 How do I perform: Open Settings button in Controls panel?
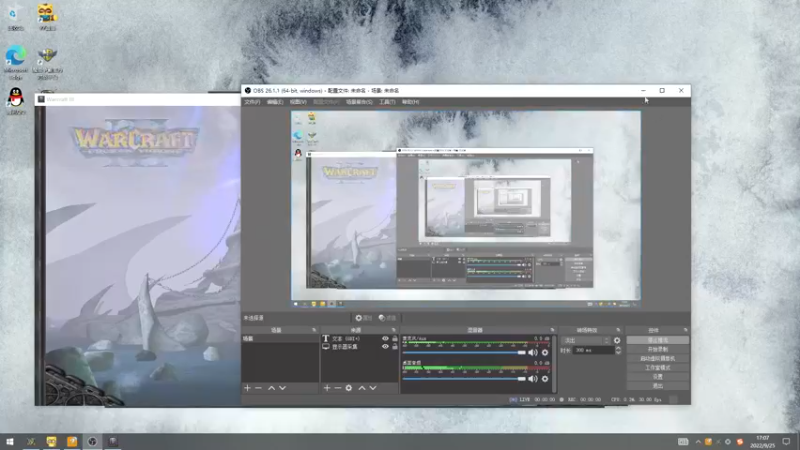(658, 377)
